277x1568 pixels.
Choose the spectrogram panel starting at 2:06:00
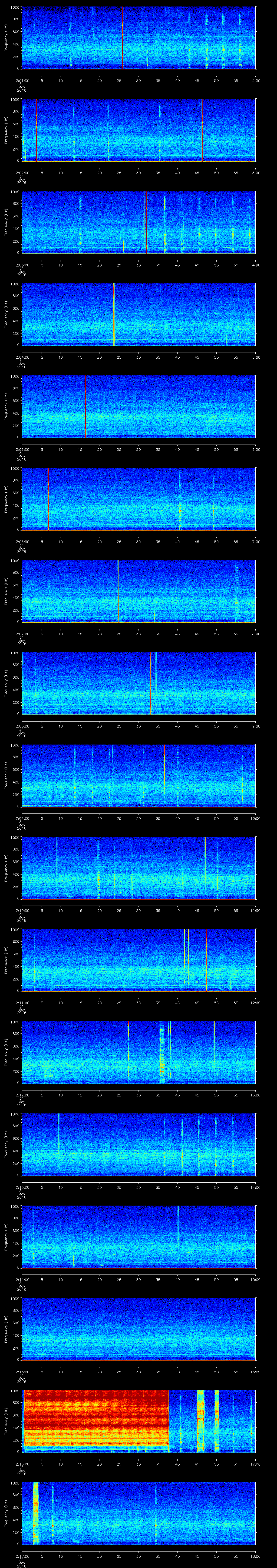coord(139,499)
